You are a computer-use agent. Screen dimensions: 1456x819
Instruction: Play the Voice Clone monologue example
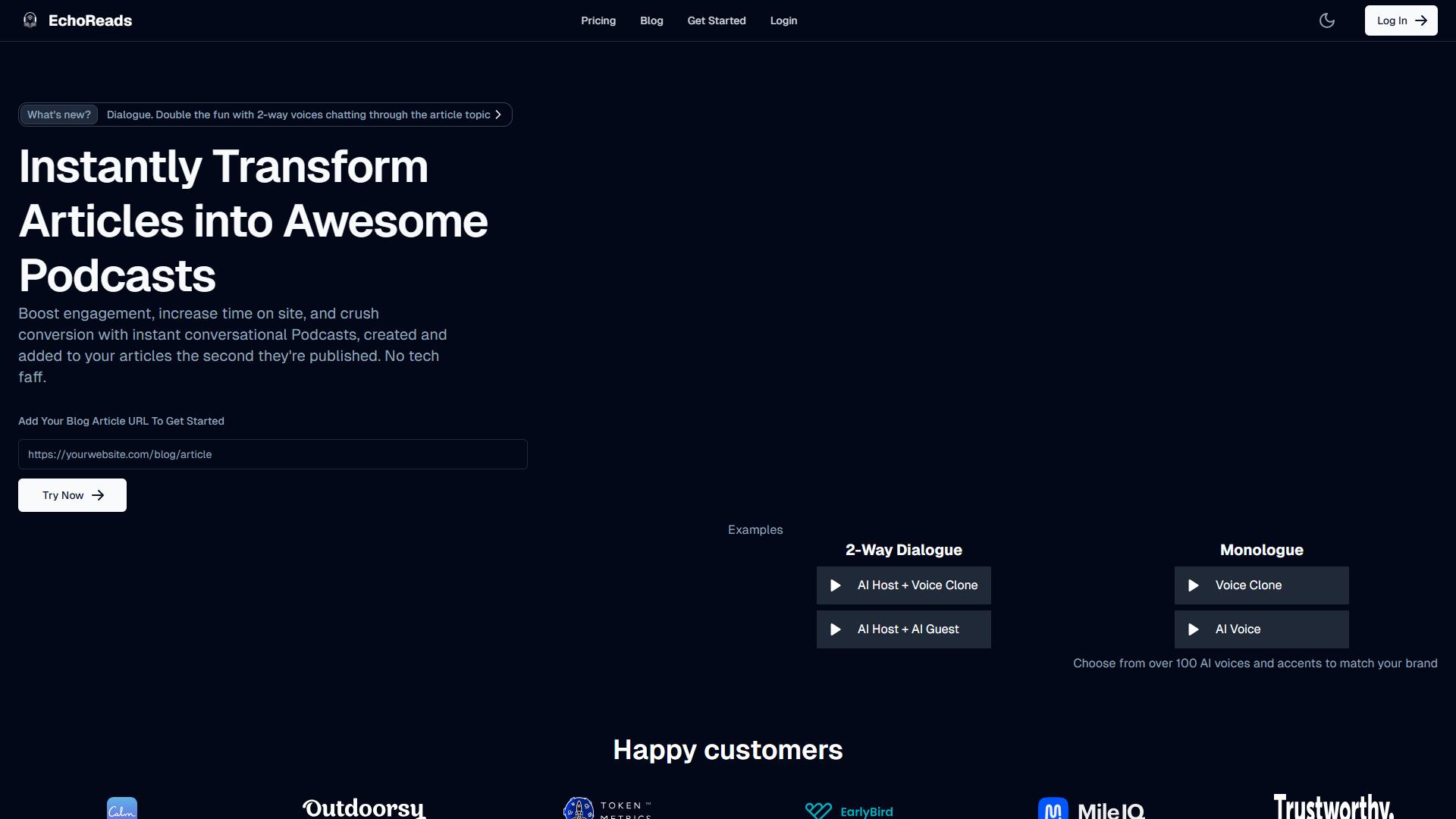pos(1261,585)
